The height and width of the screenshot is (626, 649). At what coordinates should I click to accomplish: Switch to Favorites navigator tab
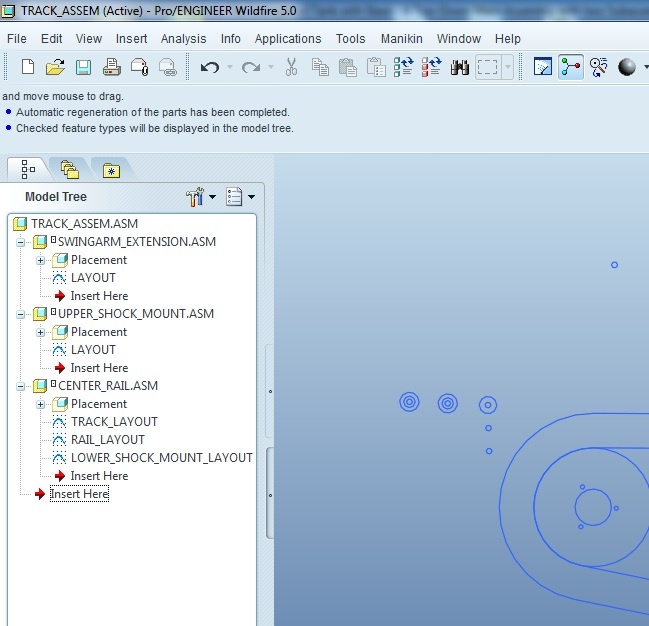(111, 170)
